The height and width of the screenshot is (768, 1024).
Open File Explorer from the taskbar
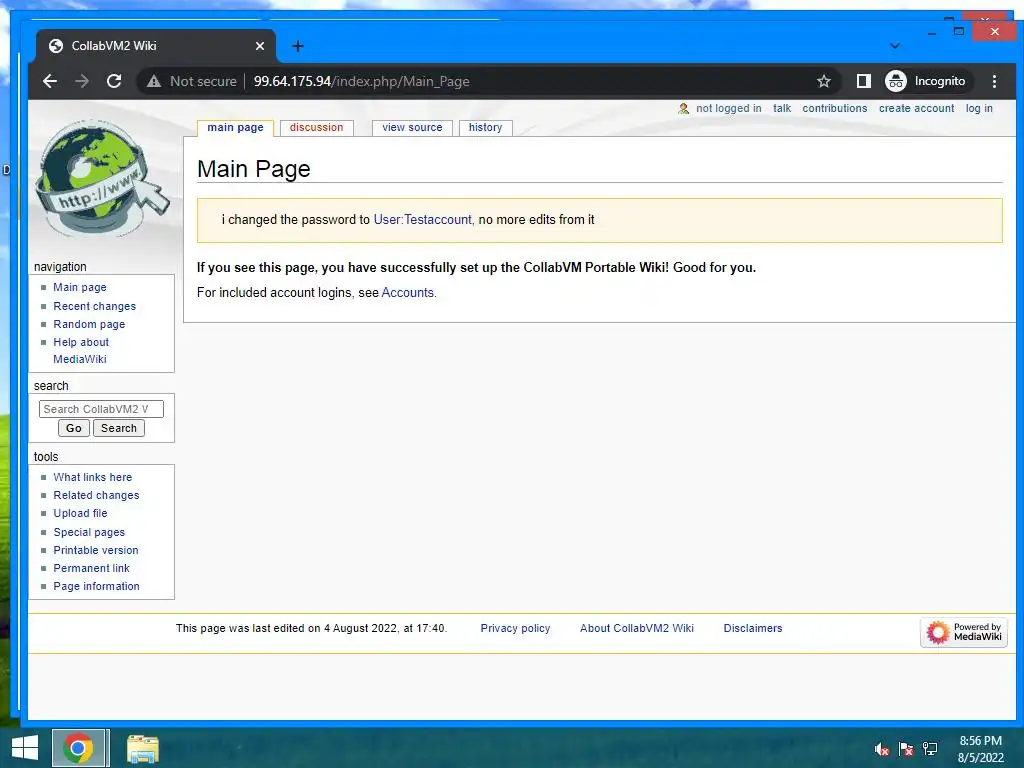tap(143, 748)
